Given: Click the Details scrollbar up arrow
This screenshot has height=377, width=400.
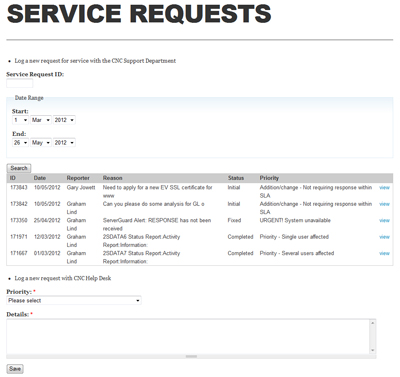Looking at the screenshot, I should pyautogui.click(x=373, y=323).
